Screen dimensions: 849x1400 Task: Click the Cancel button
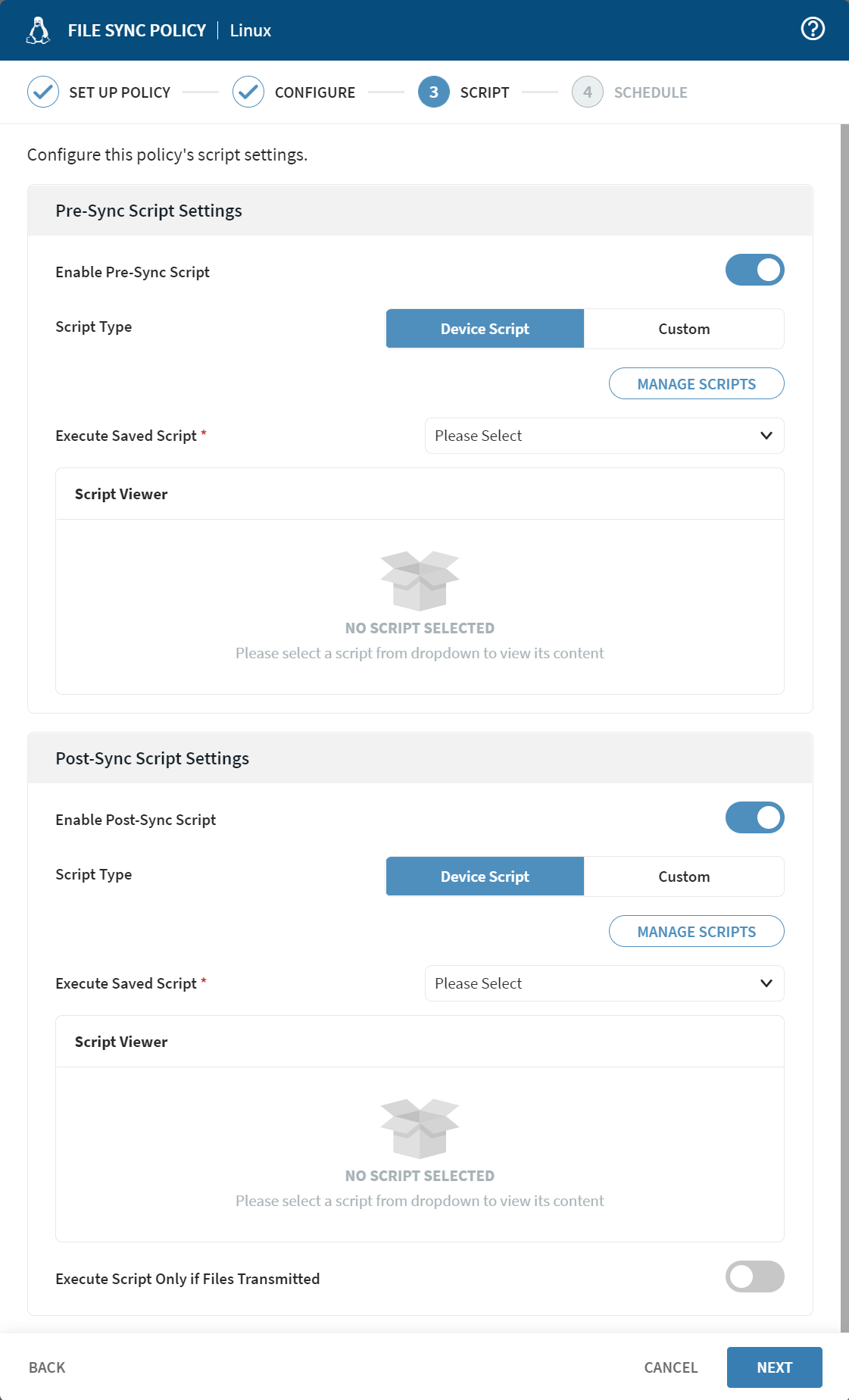coord(671,1367)
